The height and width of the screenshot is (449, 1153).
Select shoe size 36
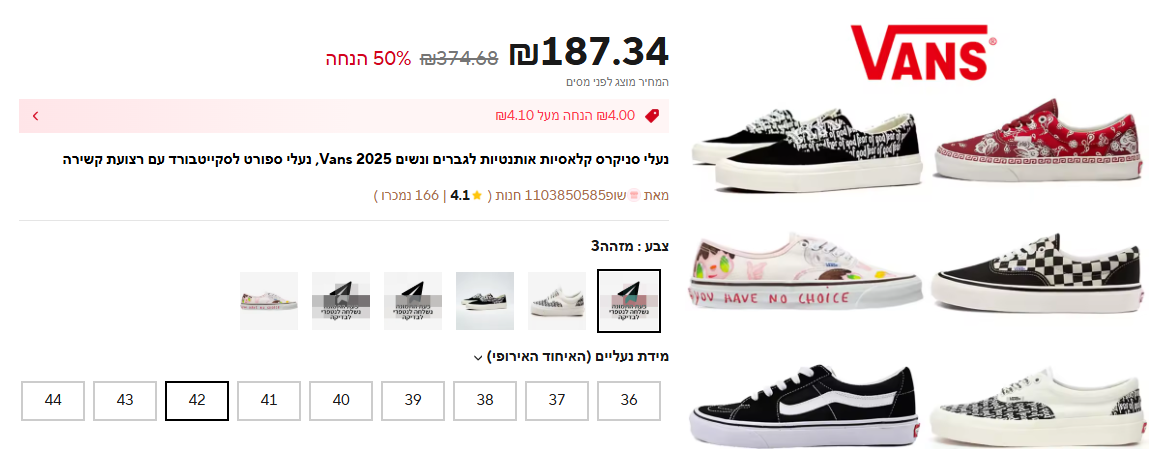(629, 400)
